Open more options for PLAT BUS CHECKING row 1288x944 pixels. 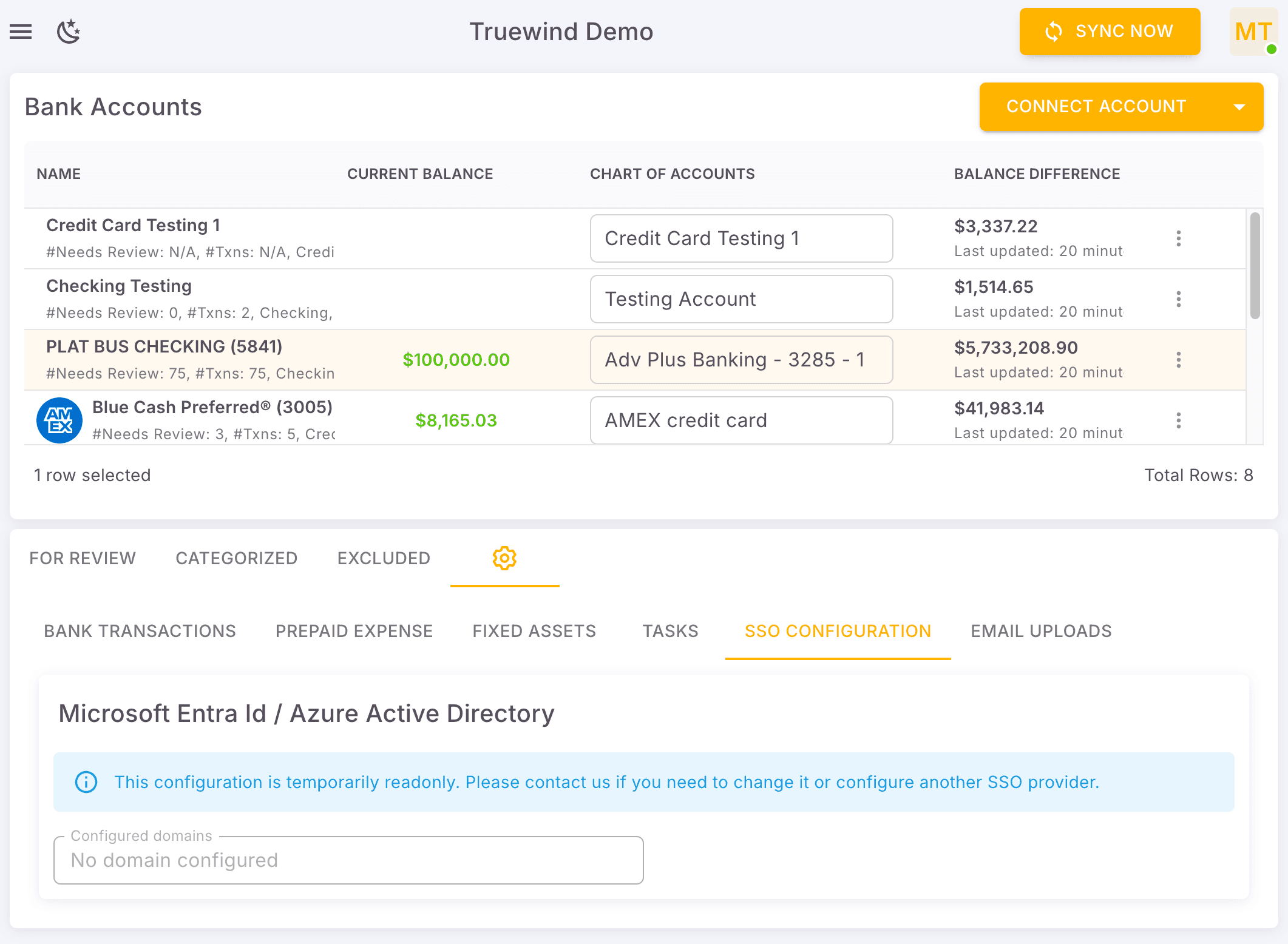[x=1178, y=360]
